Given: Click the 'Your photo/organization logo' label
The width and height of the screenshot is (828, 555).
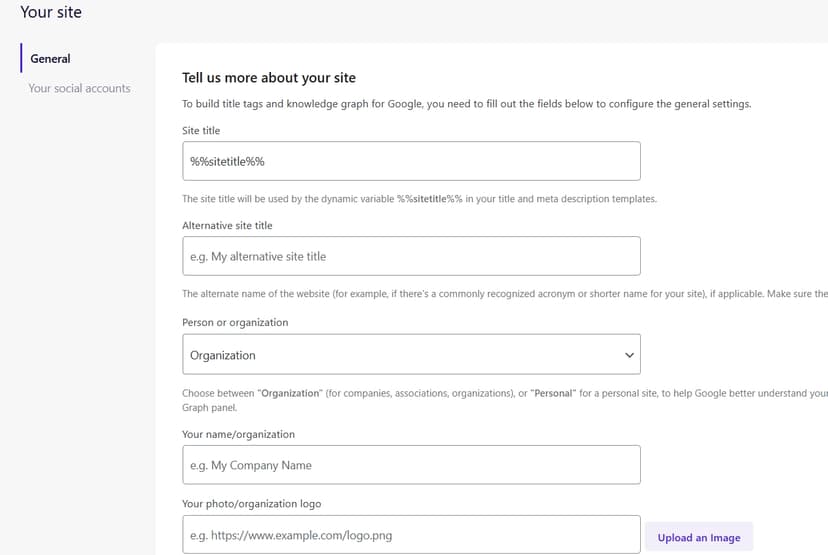Looking at the screenshot, I should [x=251, y=504].
